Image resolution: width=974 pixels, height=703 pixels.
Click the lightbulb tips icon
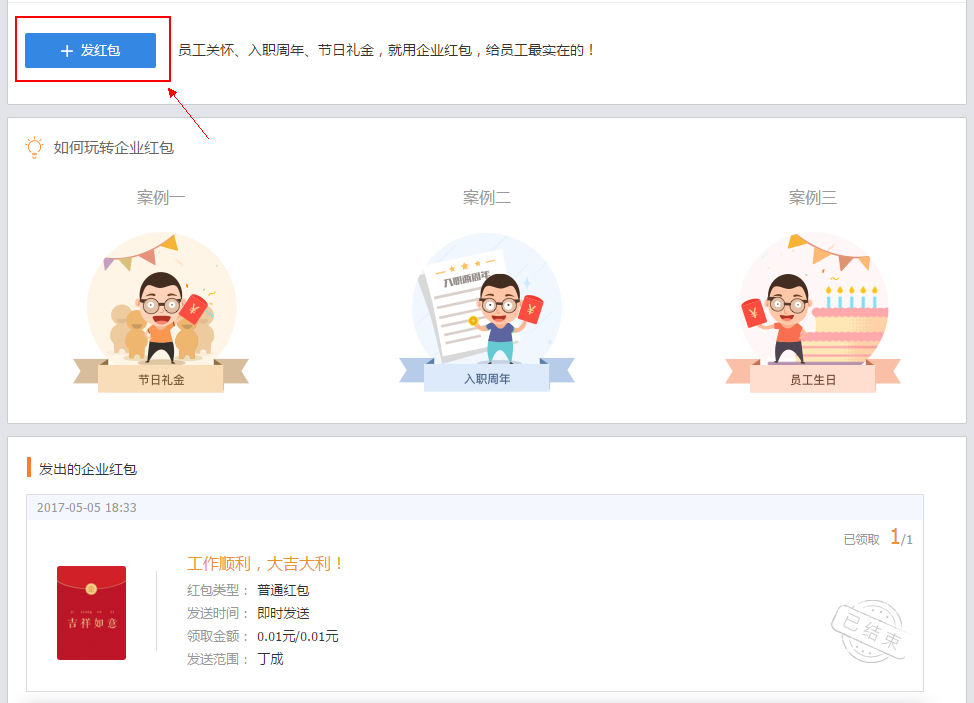(x=35, y=148)
